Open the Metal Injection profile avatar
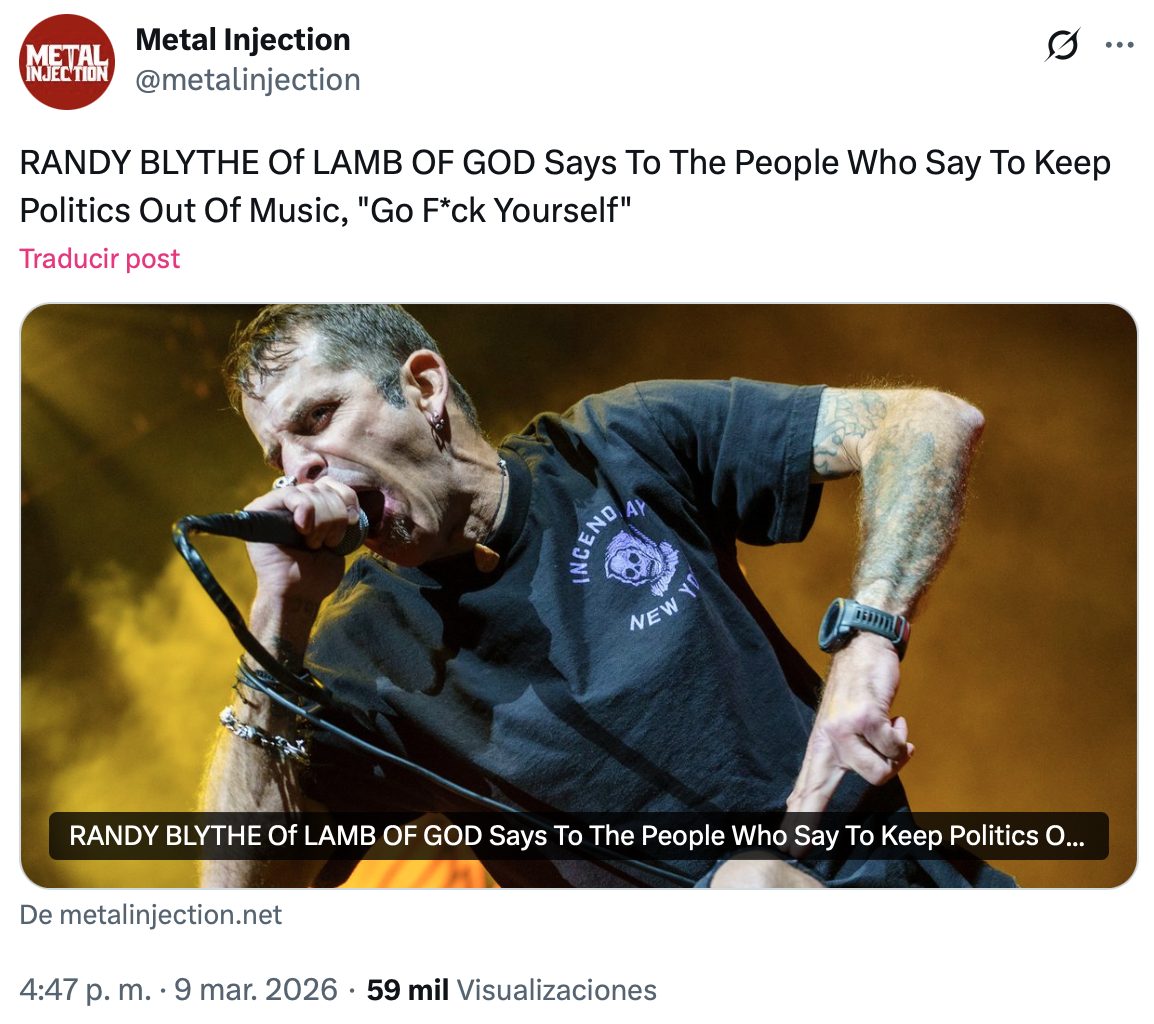This screenshot has width=1154, height=1024. click(68, 62)
